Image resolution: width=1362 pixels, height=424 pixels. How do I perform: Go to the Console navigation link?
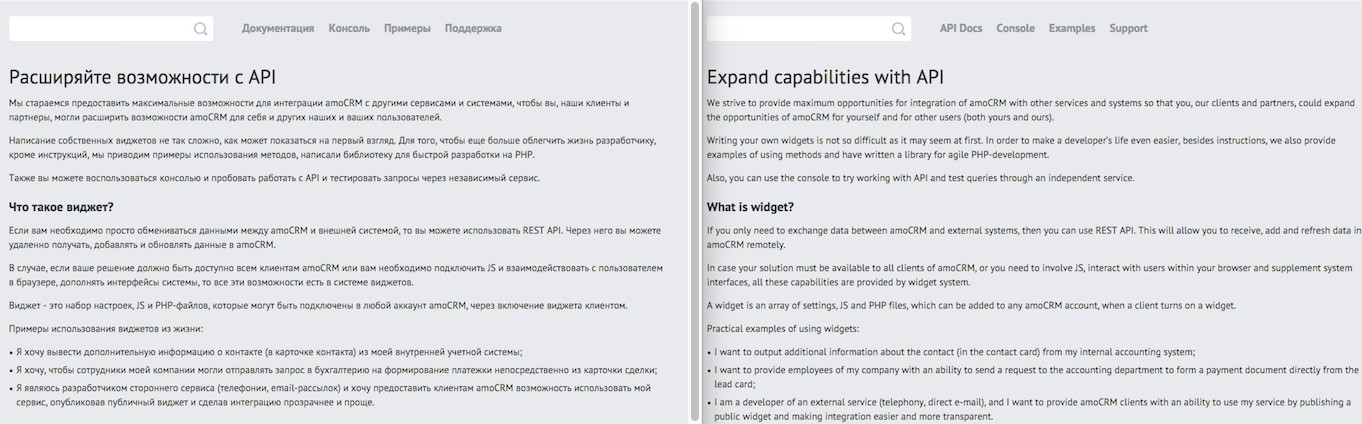coord(1015,28)
